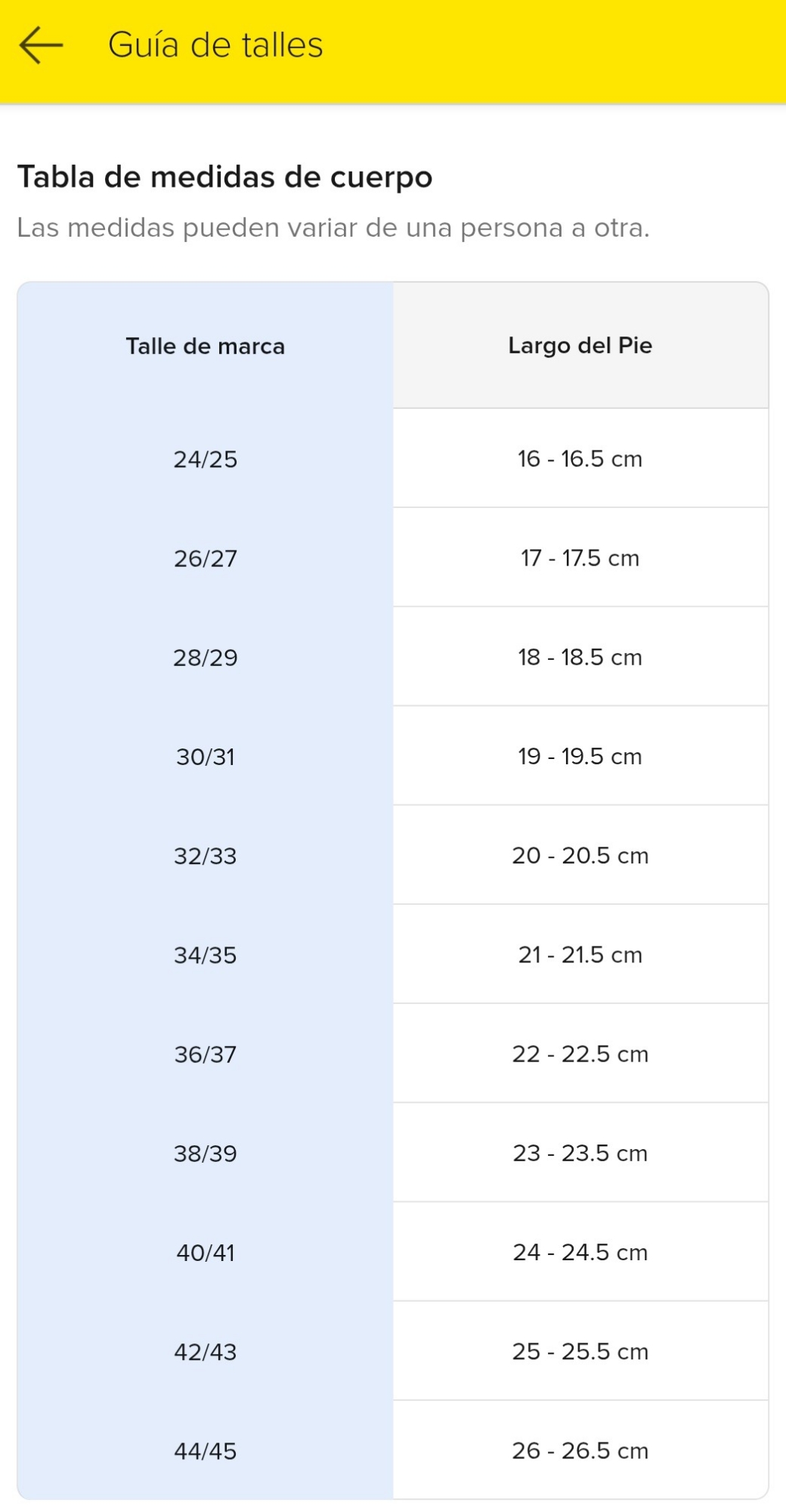786x1512 pixels.
Task: Select the 34/35 size entry
Action: [205, 955]
